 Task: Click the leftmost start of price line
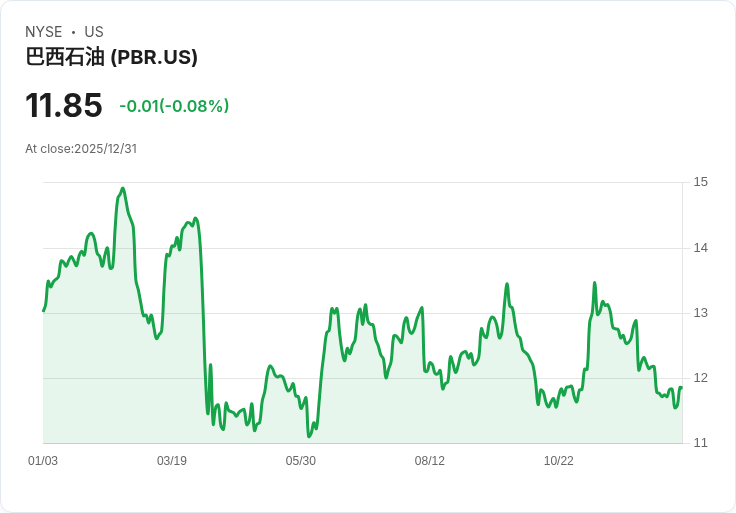point(44,311)
